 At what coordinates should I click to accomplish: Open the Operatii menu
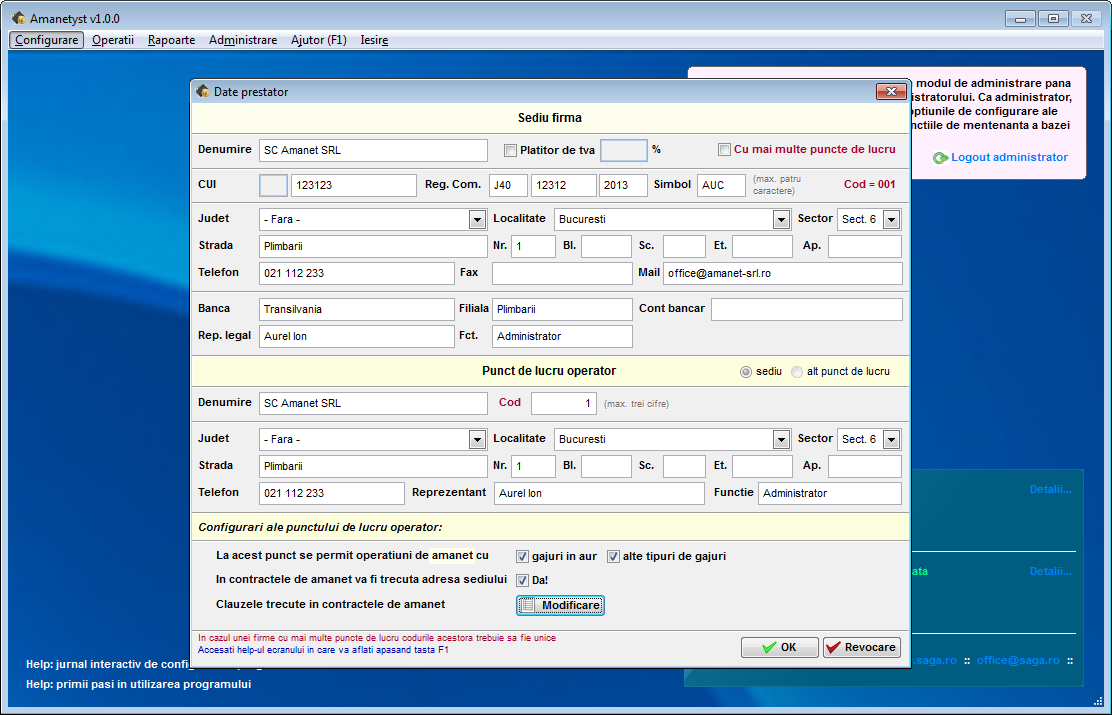point(112,40)
